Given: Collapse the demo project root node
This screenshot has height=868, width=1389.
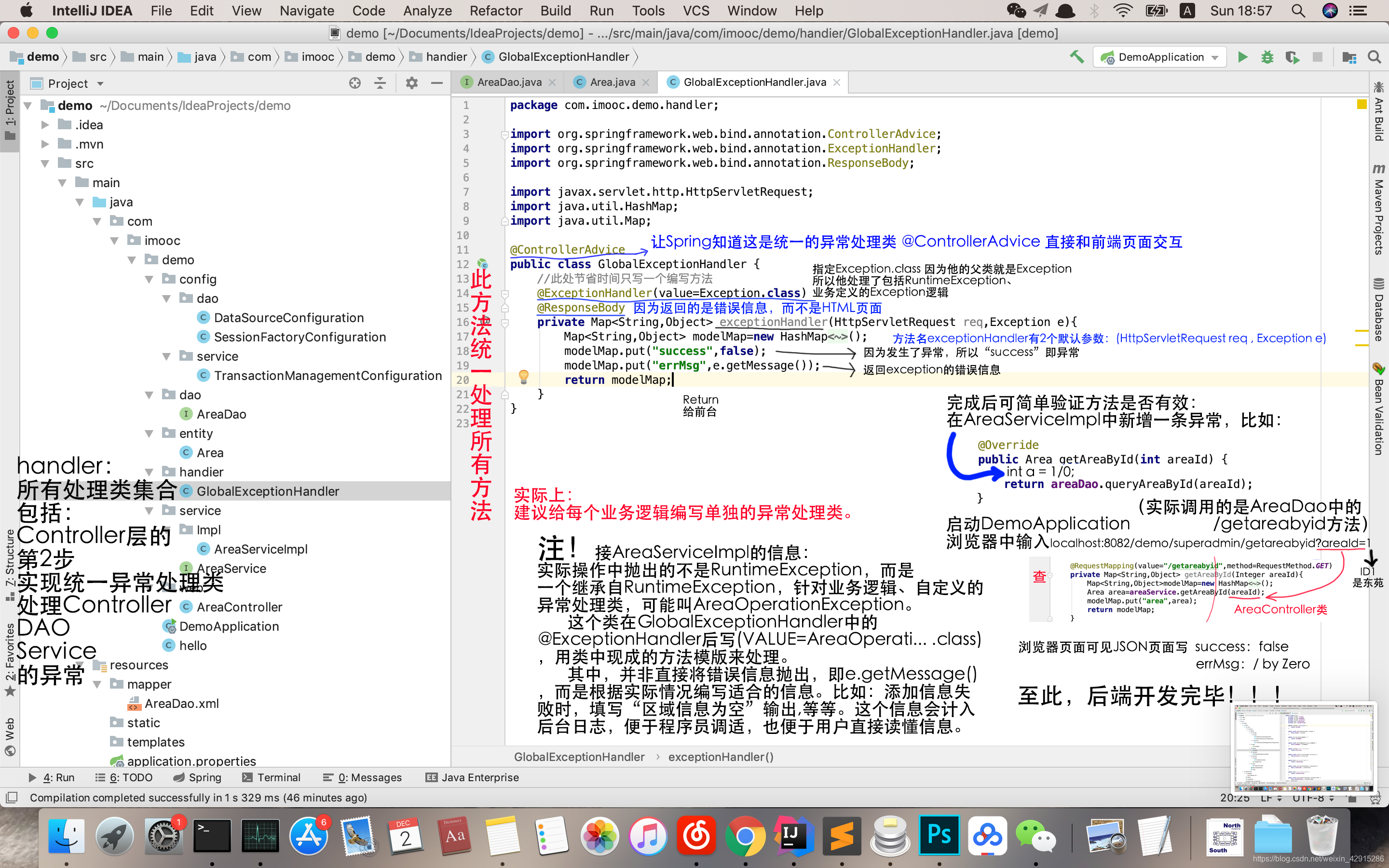Looking at the screenshot, I should click(x=27, y=106).
